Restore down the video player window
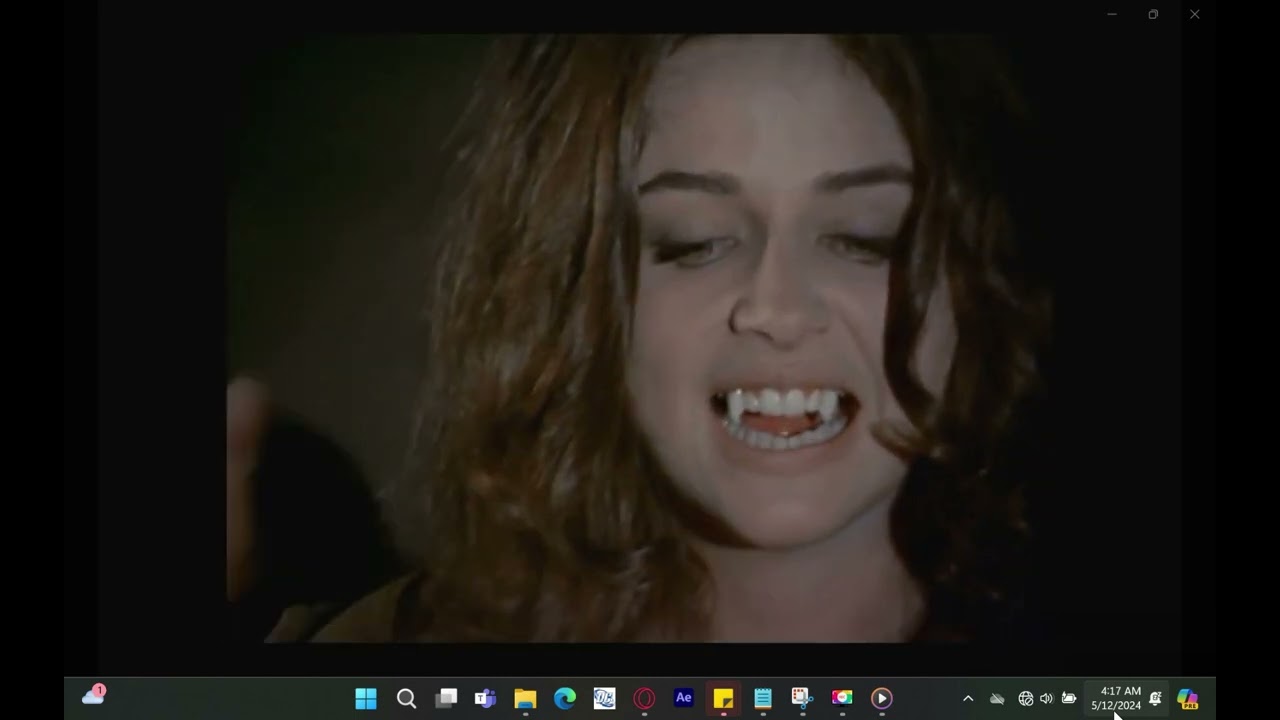1280x720 pixels. (1153, 14)
